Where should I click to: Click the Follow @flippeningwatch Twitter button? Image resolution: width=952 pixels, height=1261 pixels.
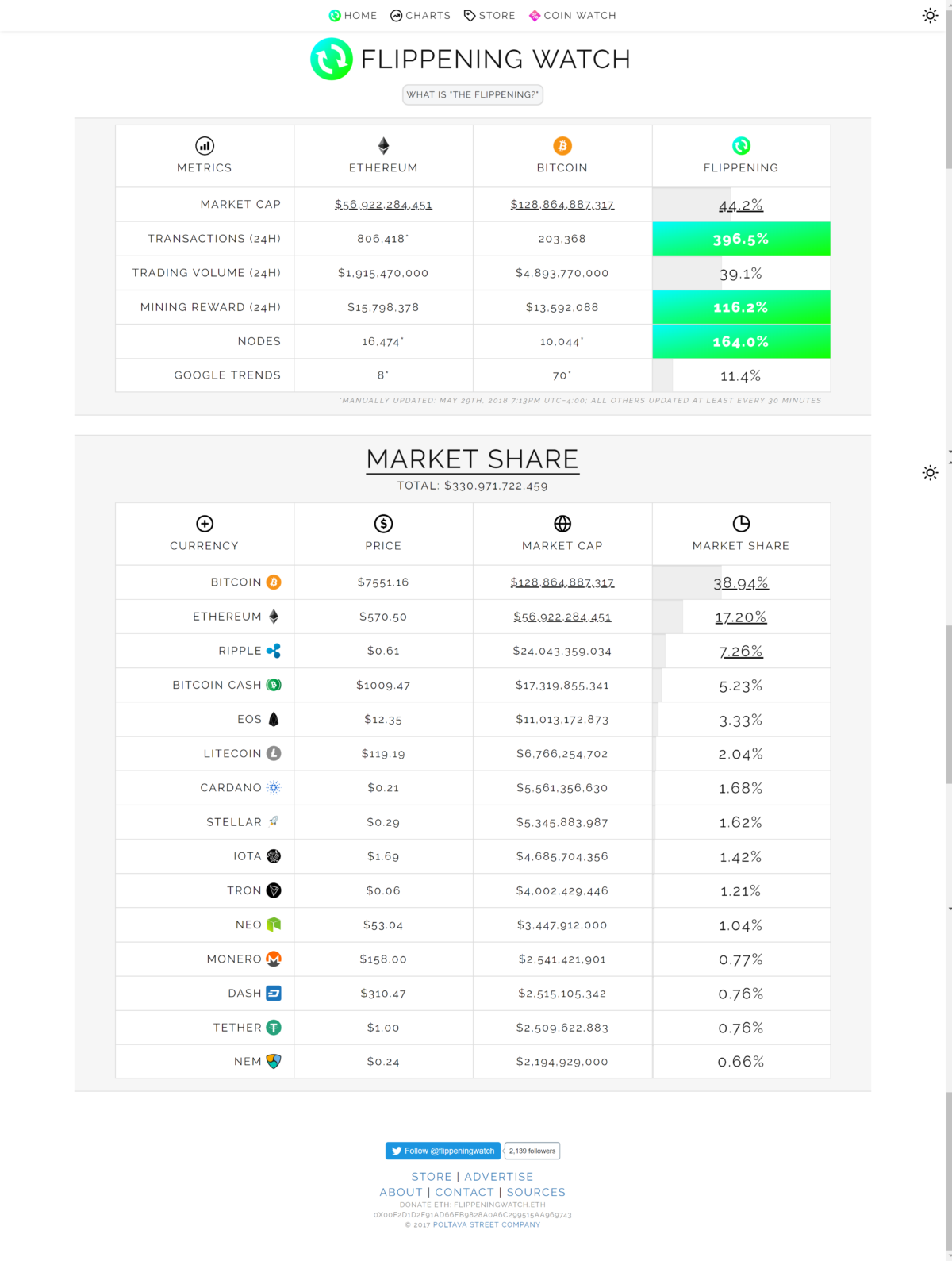[x=442, y=1151]
